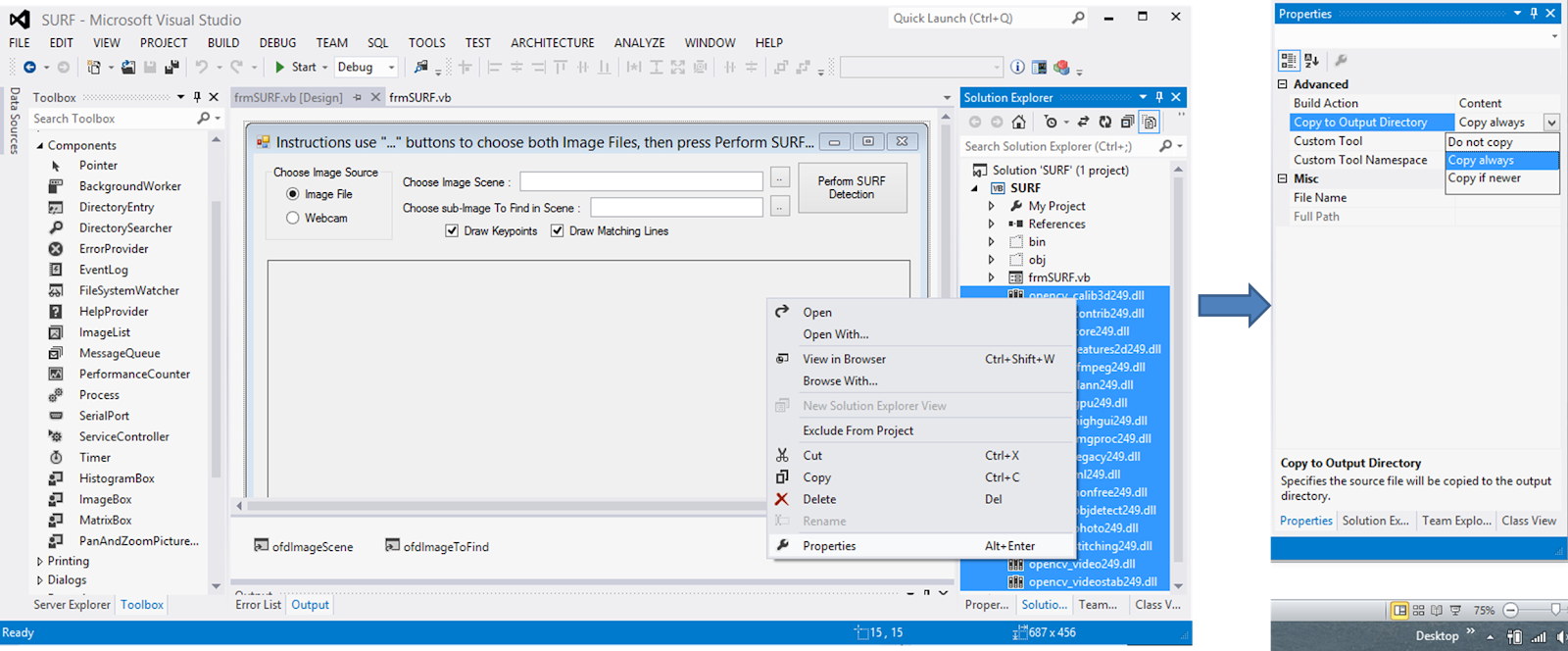Viewport: 1568px width, 651px height.
Task: Collapse the Components group in Toolbox
Action: coord(40,146)
